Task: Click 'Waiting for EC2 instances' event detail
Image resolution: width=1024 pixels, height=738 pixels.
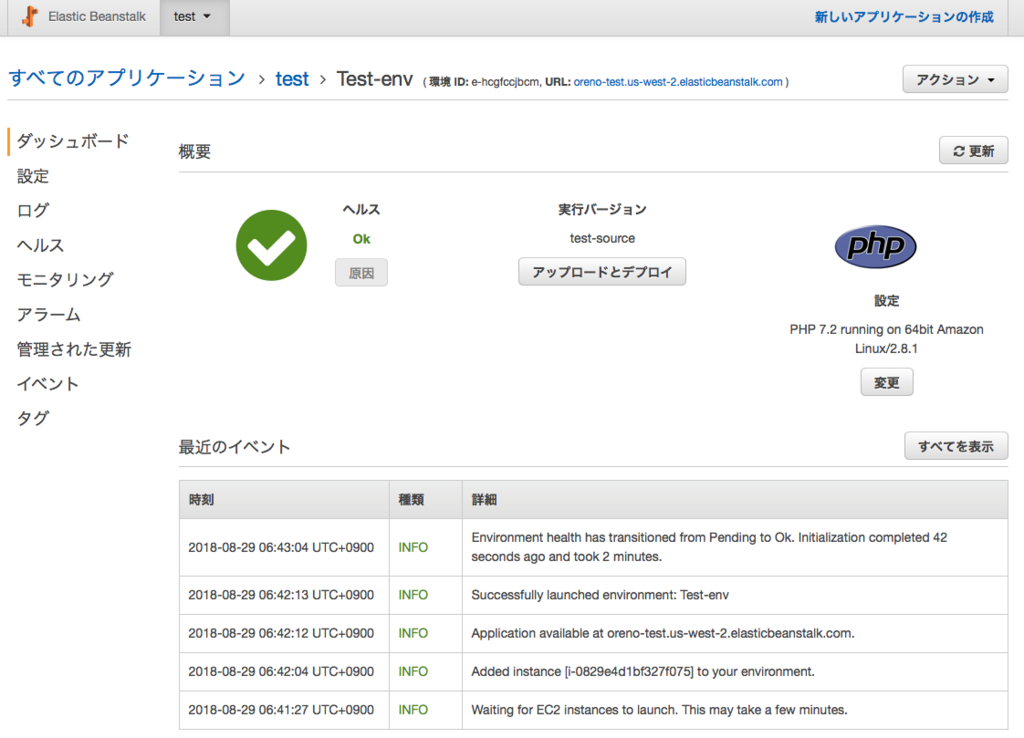Action: [x=659, y=710]
